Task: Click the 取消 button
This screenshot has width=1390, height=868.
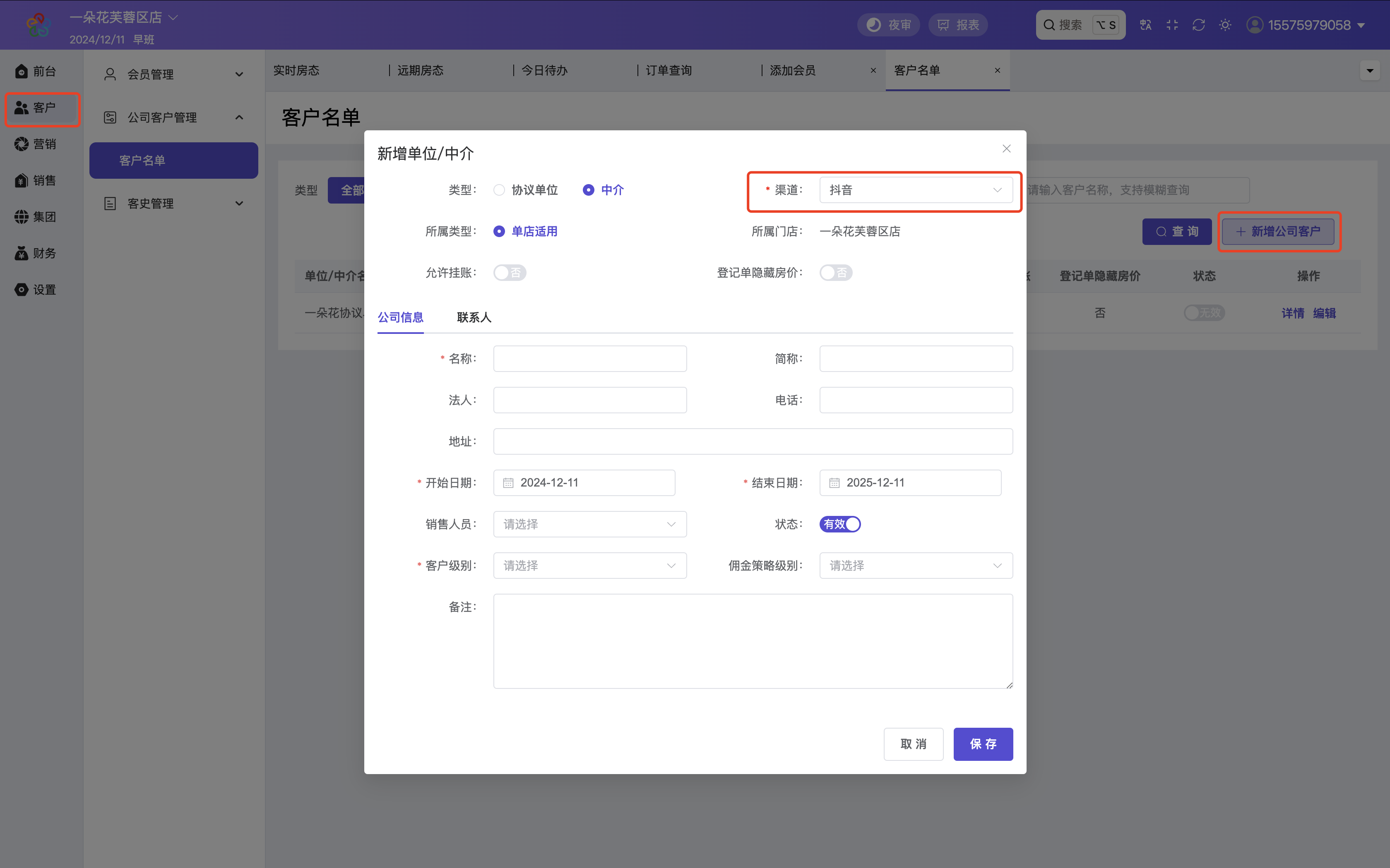Action: (x=913, y=745)
